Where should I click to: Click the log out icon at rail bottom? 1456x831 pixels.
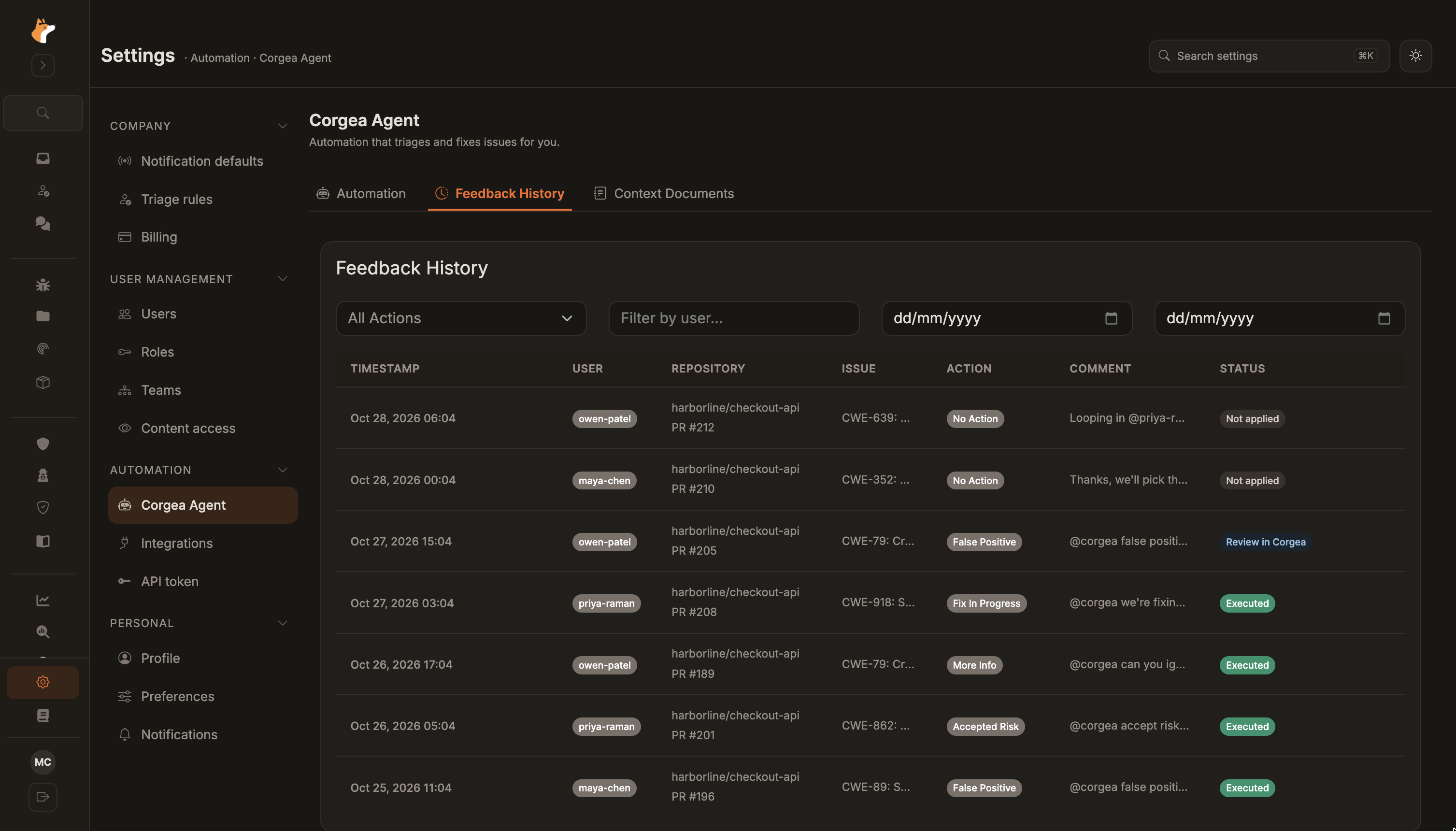tap(43, 797)
